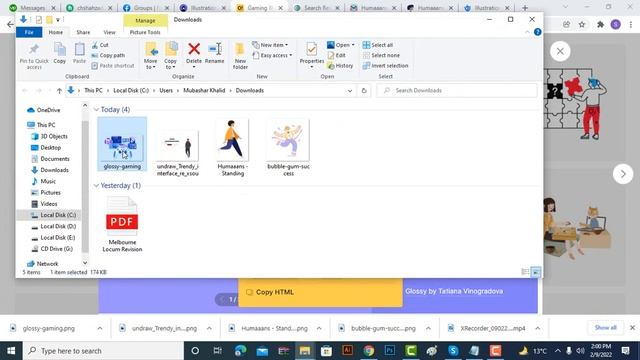
Task: Open glossy-gaming.png download options chevron
Action: [x=100, y=328]
